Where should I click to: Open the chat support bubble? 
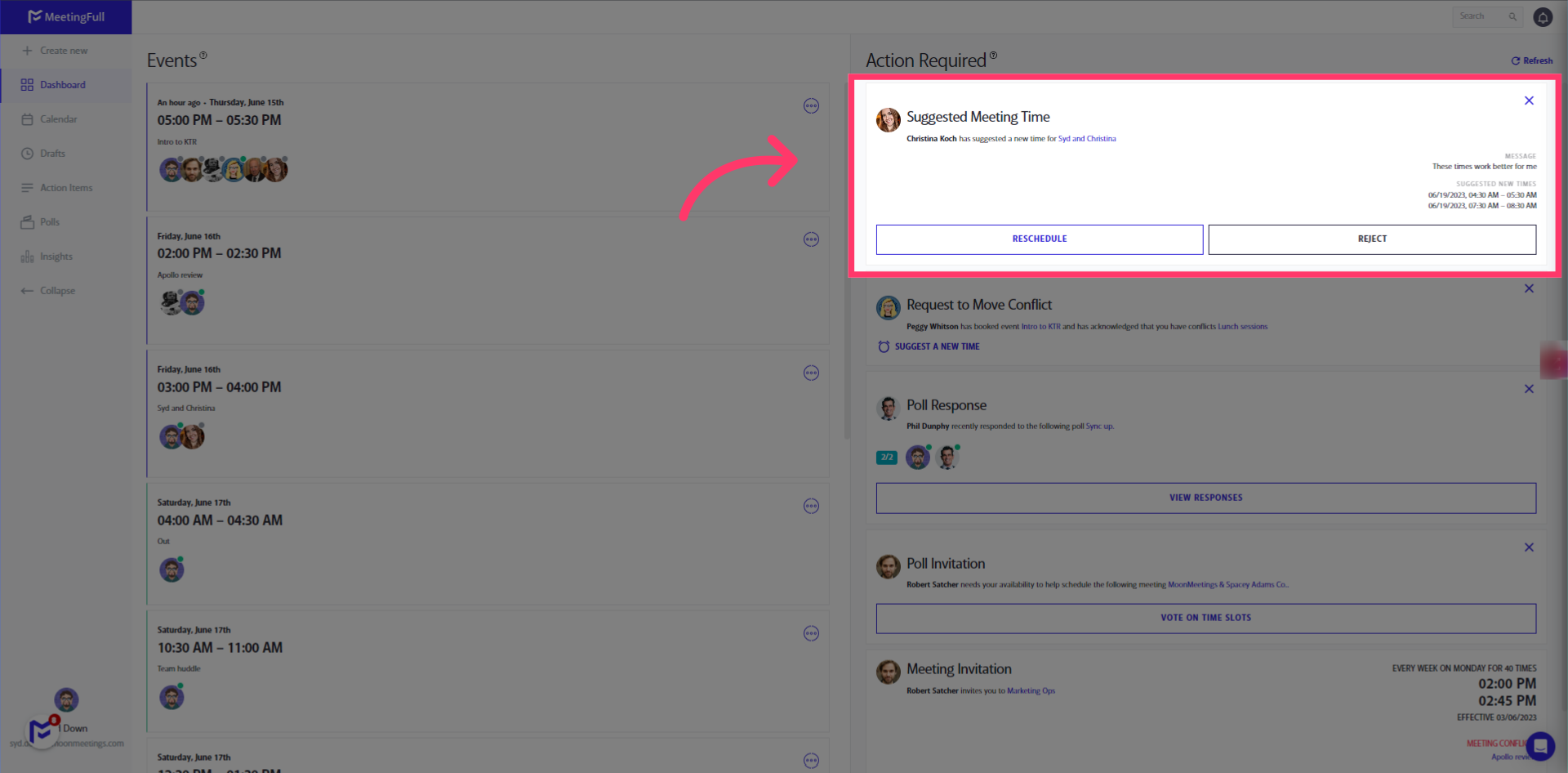tap(1540, 746)
